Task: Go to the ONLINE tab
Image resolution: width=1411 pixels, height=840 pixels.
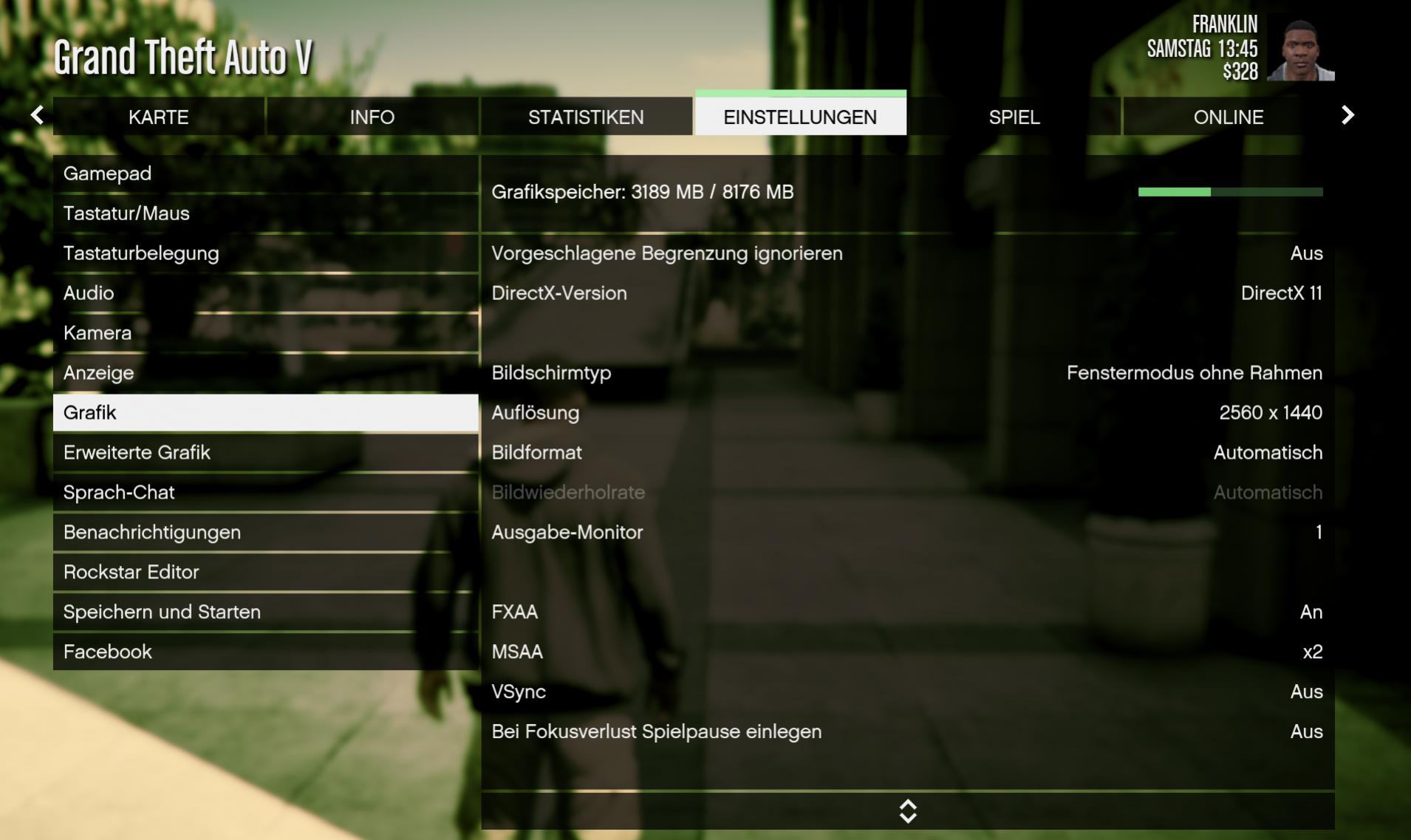Action: coord(1229,117)
